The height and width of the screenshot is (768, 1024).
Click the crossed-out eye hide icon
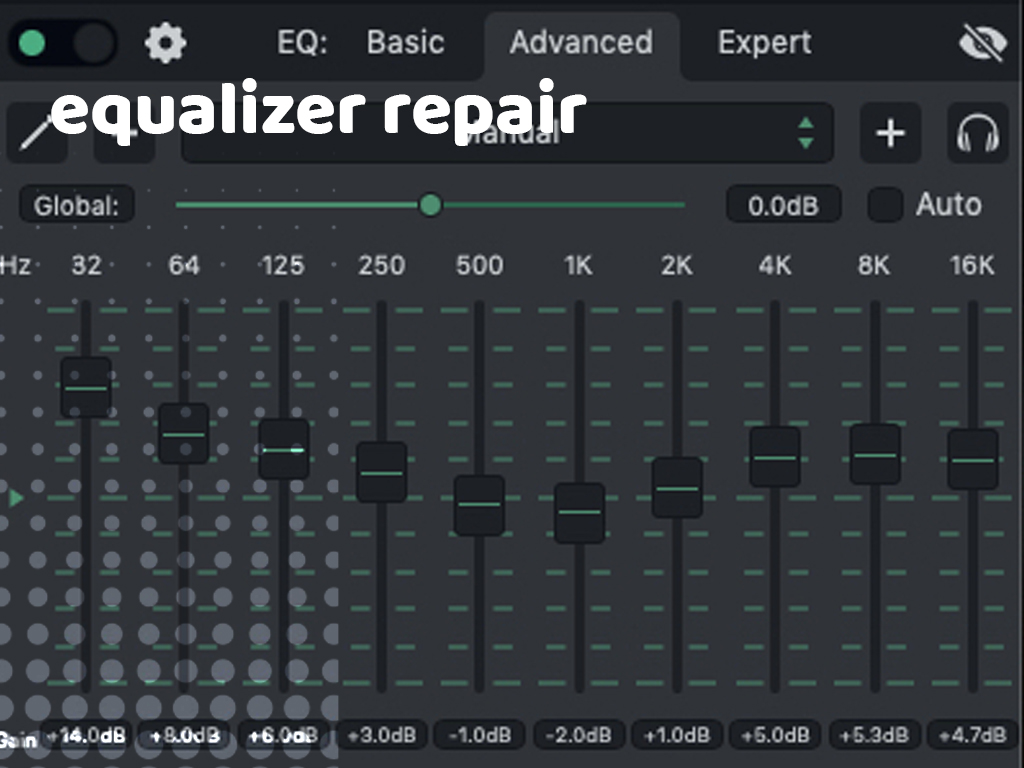tap(980, 43)
